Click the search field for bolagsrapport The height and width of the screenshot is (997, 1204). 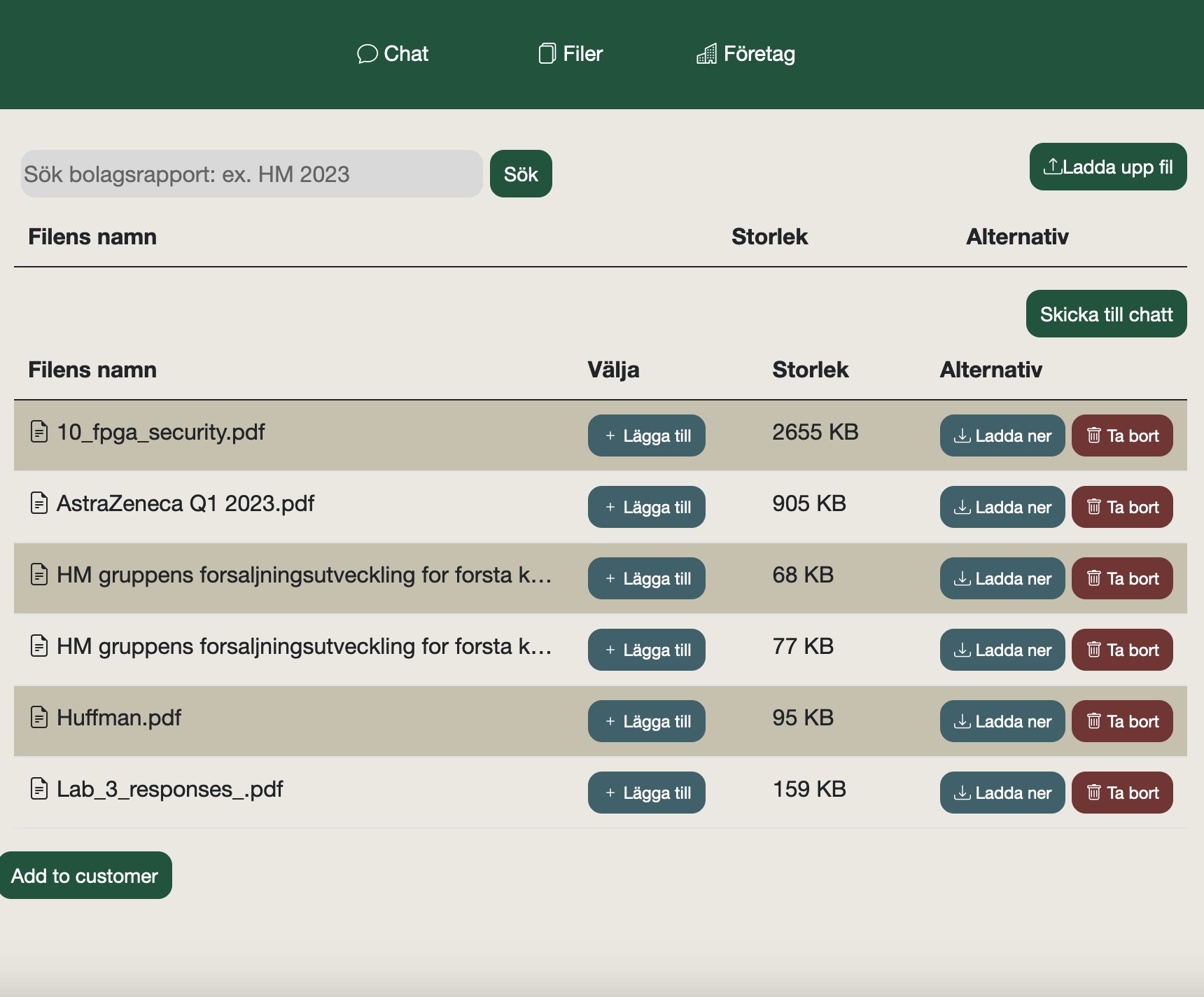(x=251, y=174)
